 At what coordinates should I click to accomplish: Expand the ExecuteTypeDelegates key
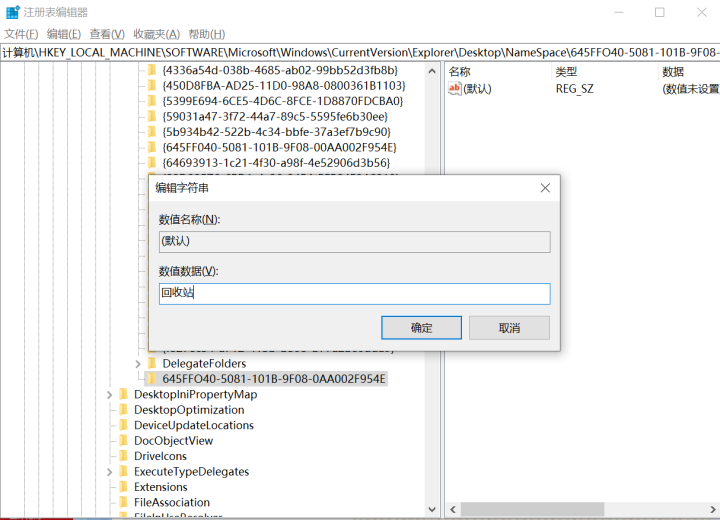109,472
